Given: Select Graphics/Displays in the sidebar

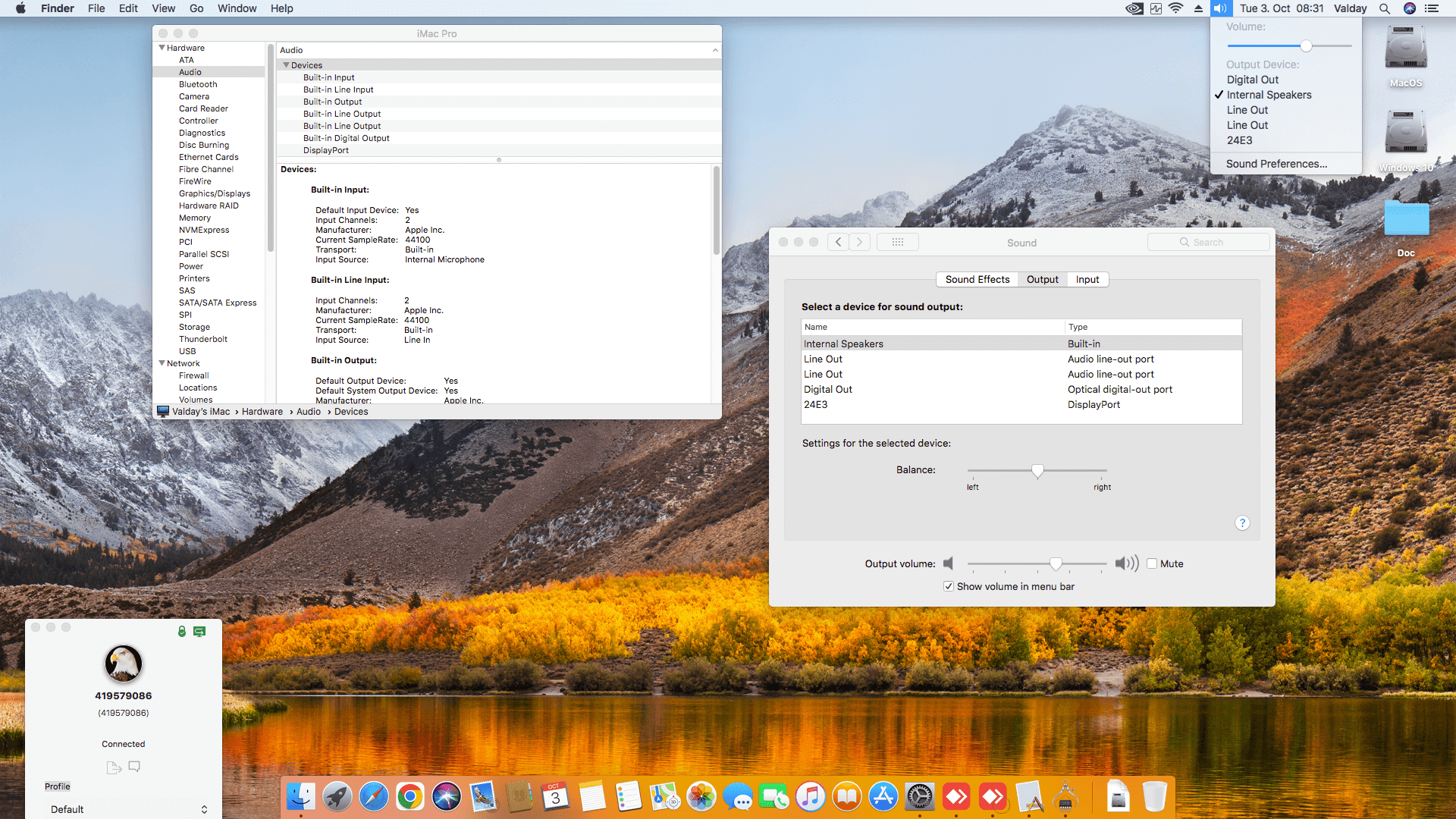Looking at the screenshot, I should pyautogui.click(x=215, y=193).
